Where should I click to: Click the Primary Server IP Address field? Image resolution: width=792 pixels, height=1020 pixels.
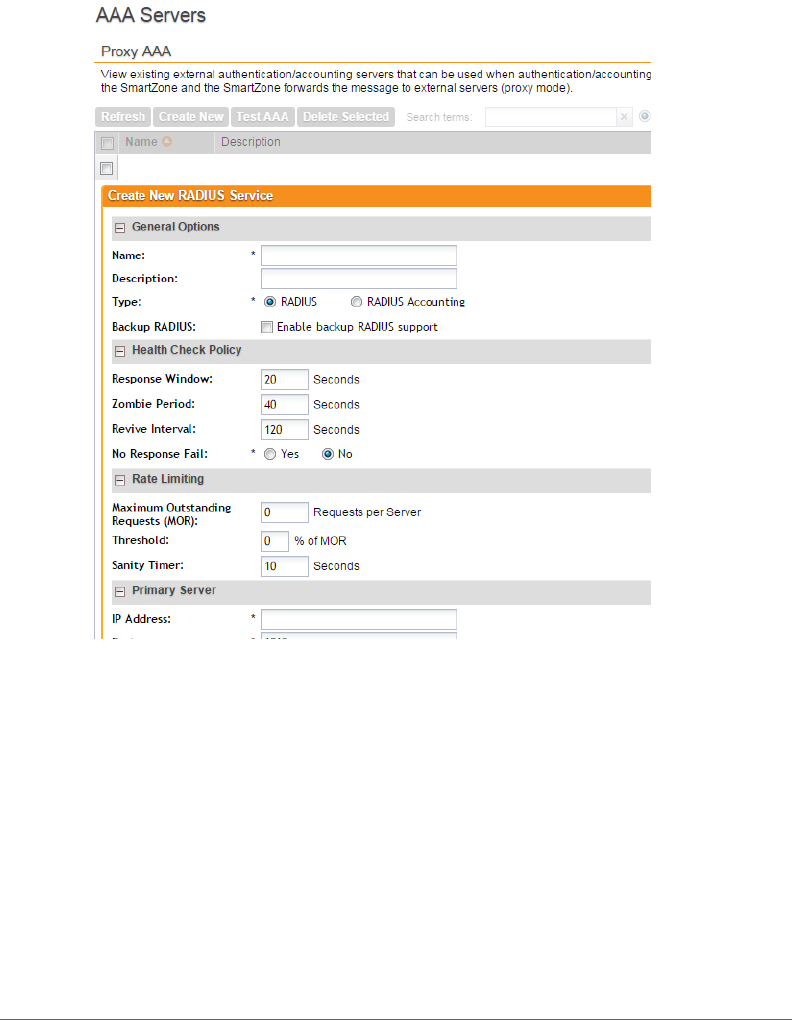(x=359, y=619)
